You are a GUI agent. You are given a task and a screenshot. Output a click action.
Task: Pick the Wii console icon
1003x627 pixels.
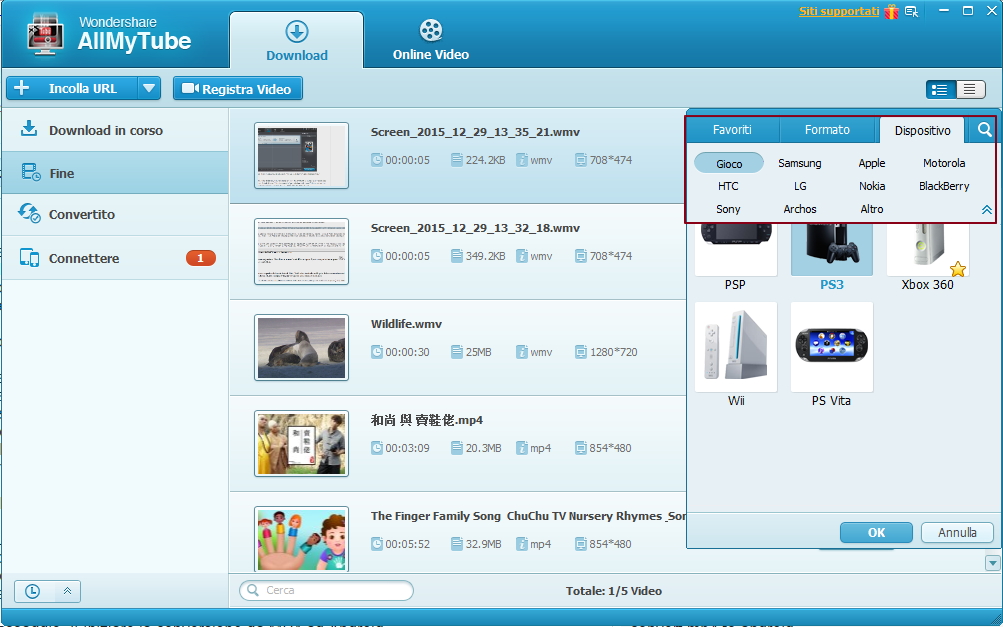[735, 346]
